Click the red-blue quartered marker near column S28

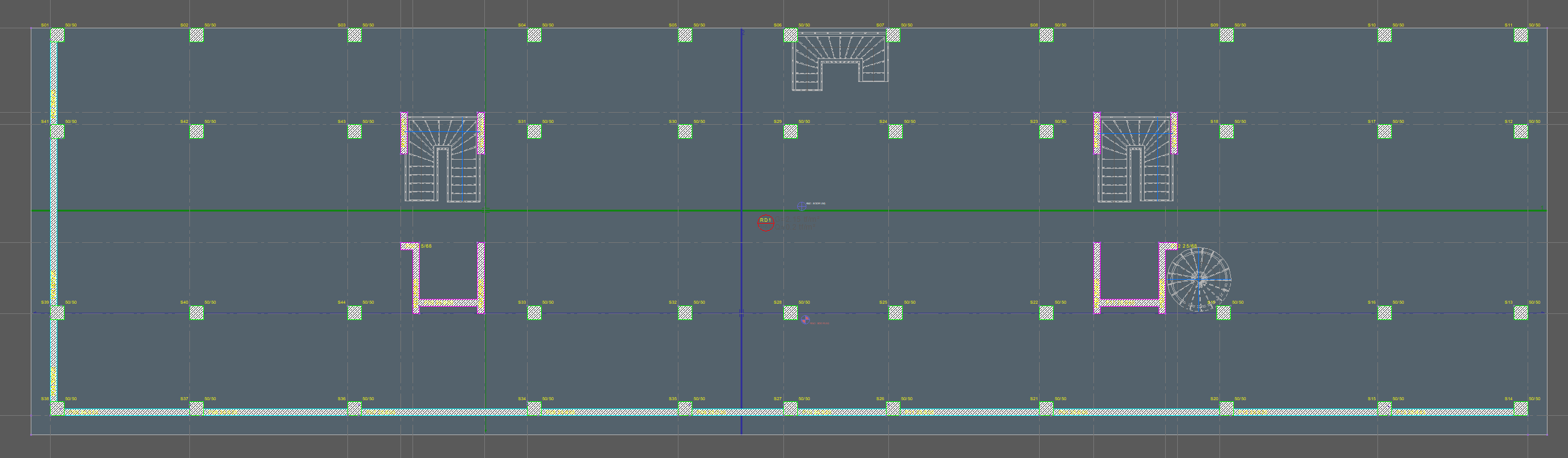pos(805,320)
